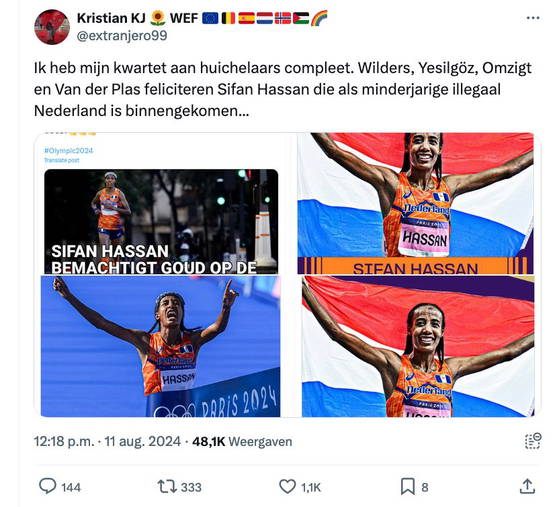555x507 pixels.
Task: Click the reply speech bubble icon
Action: tap(47, 486)
